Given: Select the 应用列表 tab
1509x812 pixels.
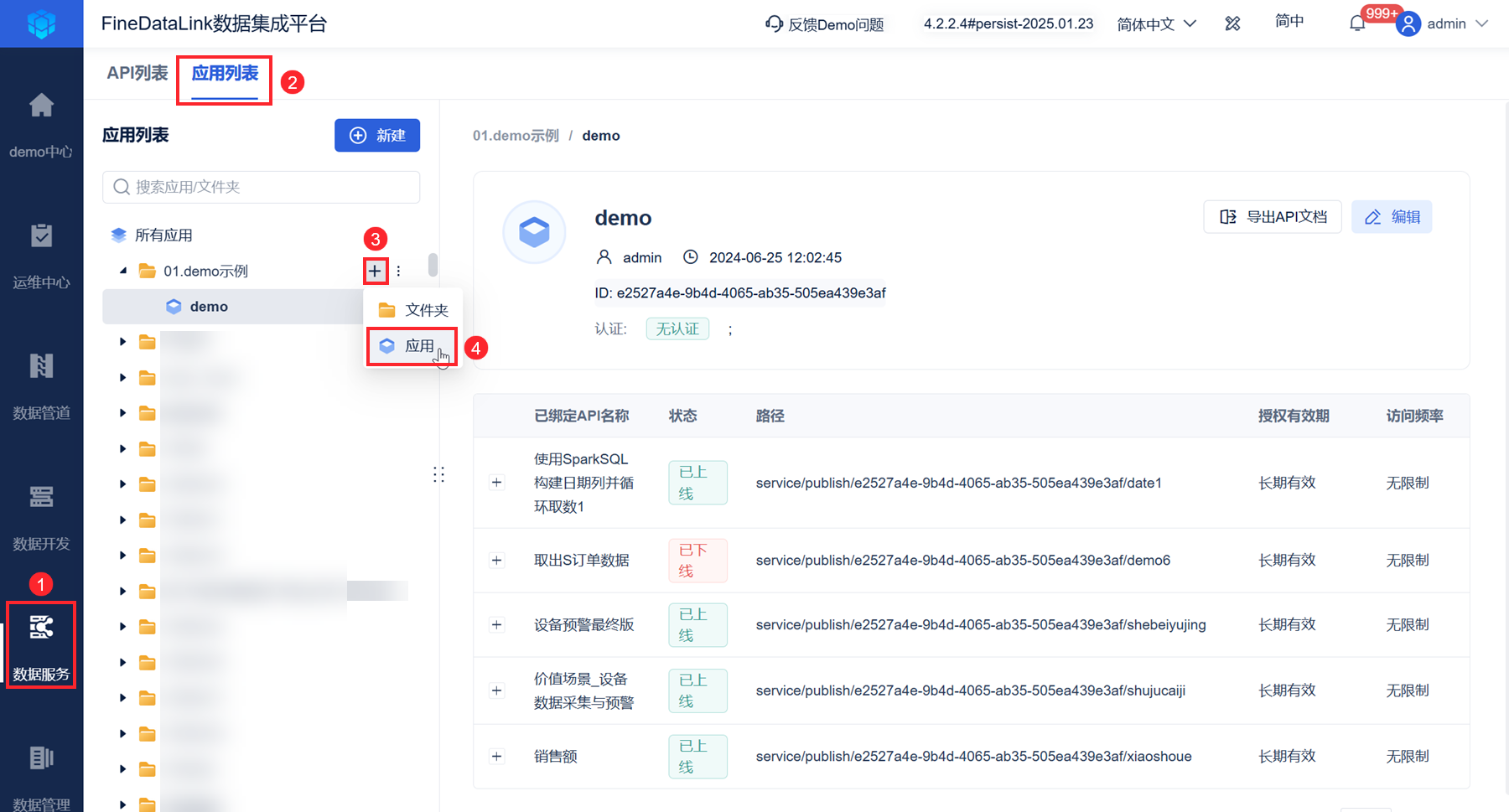Looking at the screenshot, I should tap(225, 74).
